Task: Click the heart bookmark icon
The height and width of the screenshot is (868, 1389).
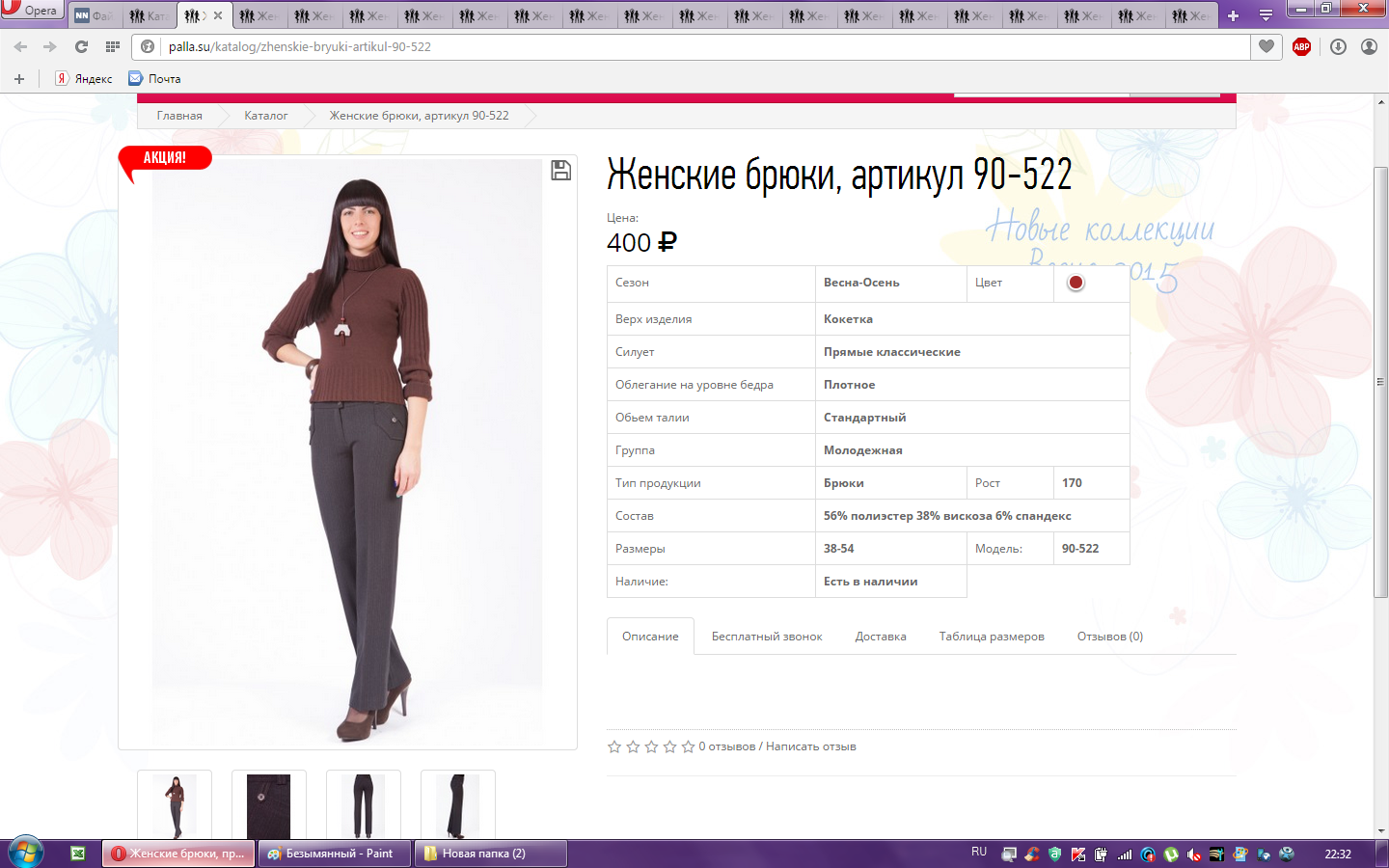Action: click(x=1266, y=46)
